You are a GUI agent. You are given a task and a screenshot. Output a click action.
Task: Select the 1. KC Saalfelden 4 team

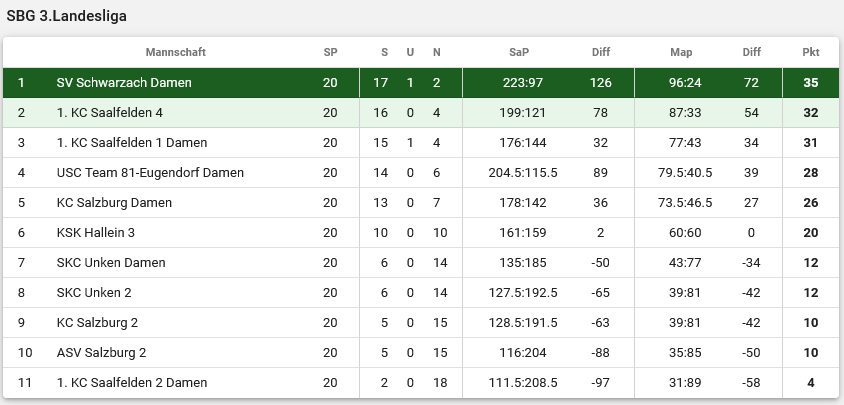point(109,113)
